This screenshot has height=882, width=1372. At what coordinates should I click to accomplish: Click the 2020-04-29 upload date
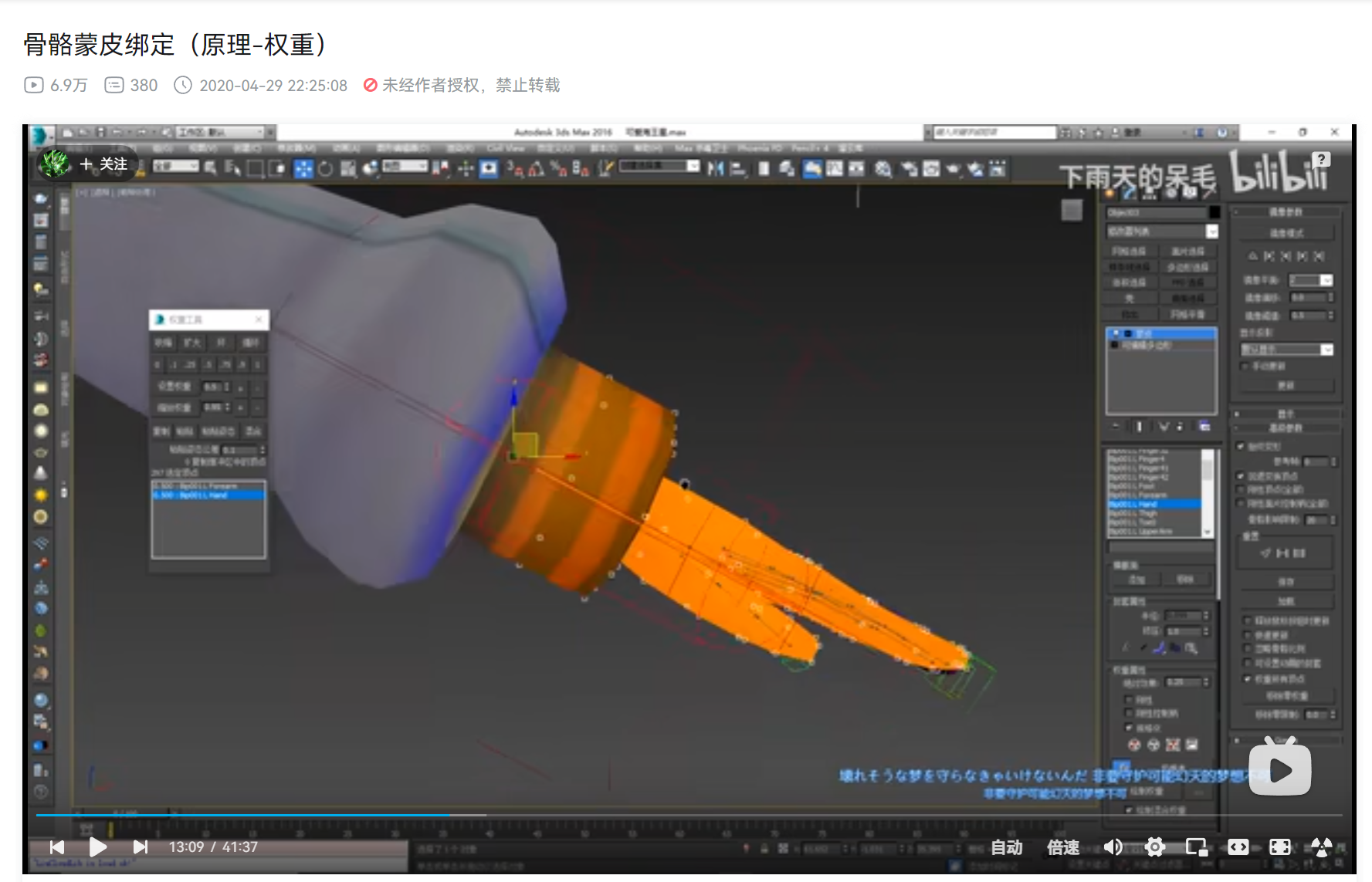pyautogui.click(x=261, y=85)
